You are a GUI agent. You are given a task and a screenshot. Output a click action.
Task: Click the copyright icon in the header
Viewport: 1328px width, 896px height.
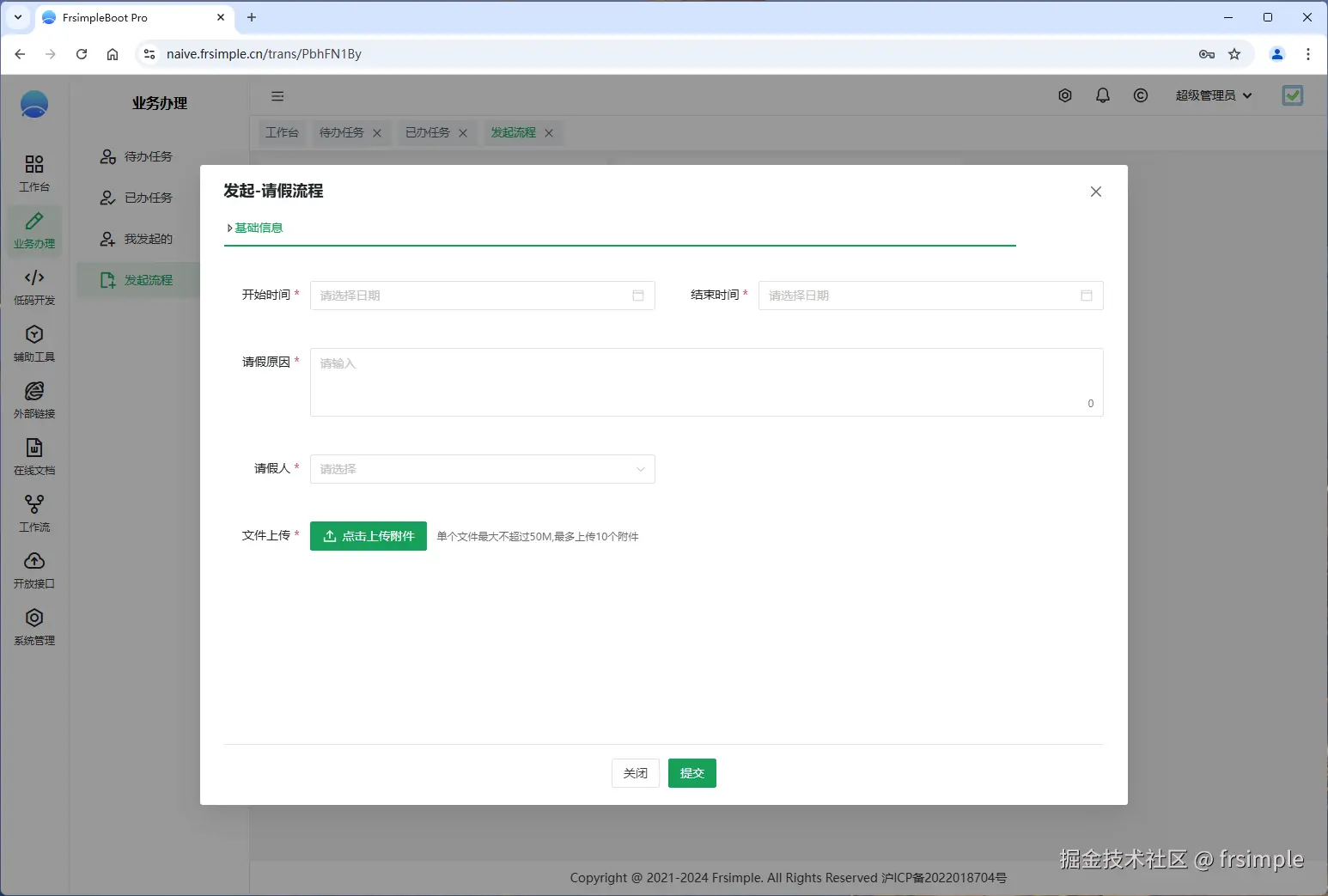tap(1140, 95)
